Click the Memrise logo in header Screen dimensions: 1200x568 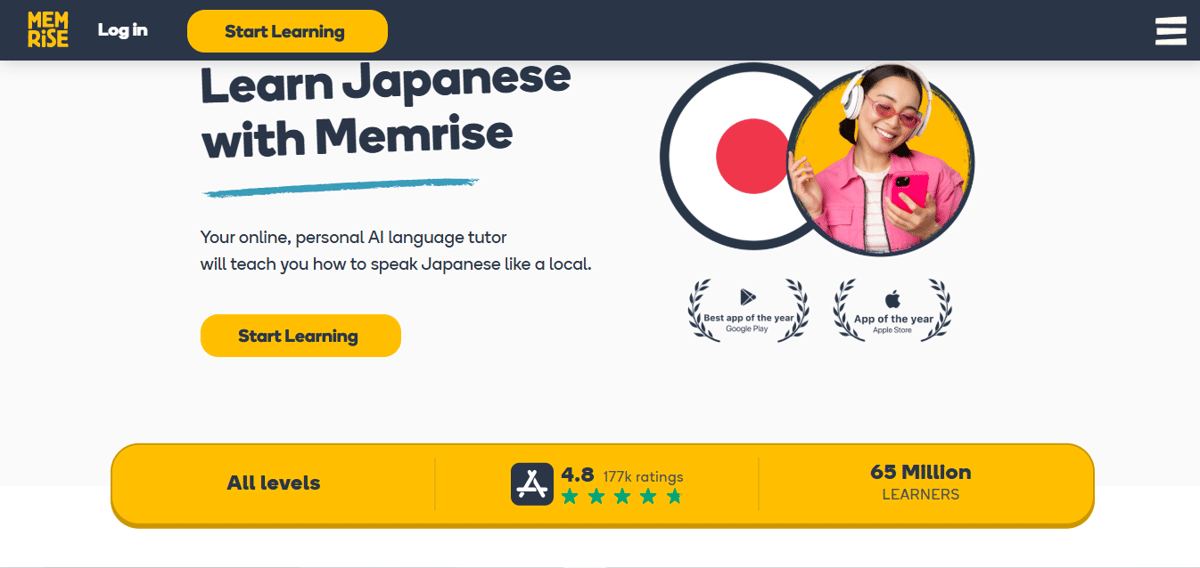tap(48, 31)
